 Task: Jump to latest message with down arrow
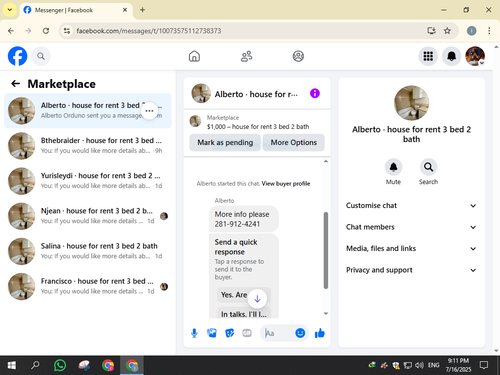(x=257, y=299)
